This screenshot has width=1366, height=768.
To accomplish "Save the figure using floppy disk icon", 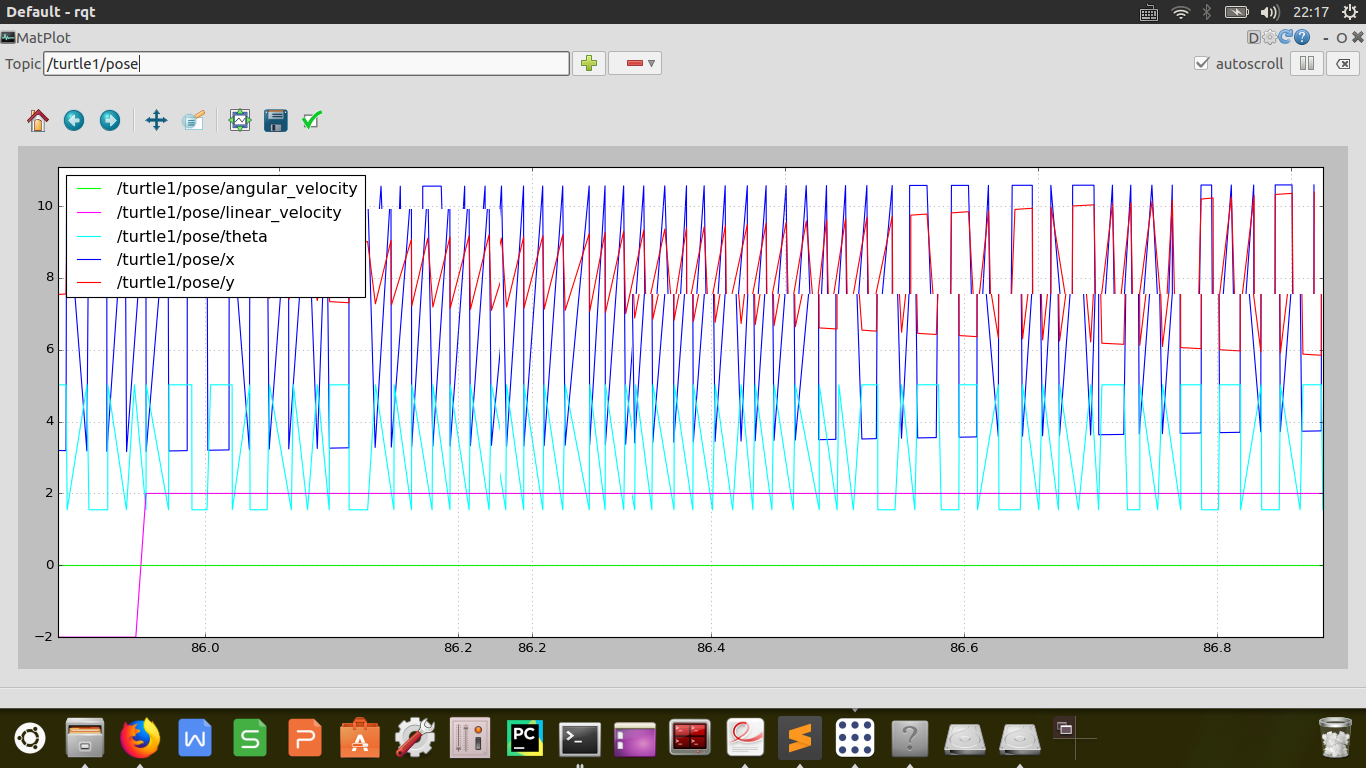I will point(275,121).
